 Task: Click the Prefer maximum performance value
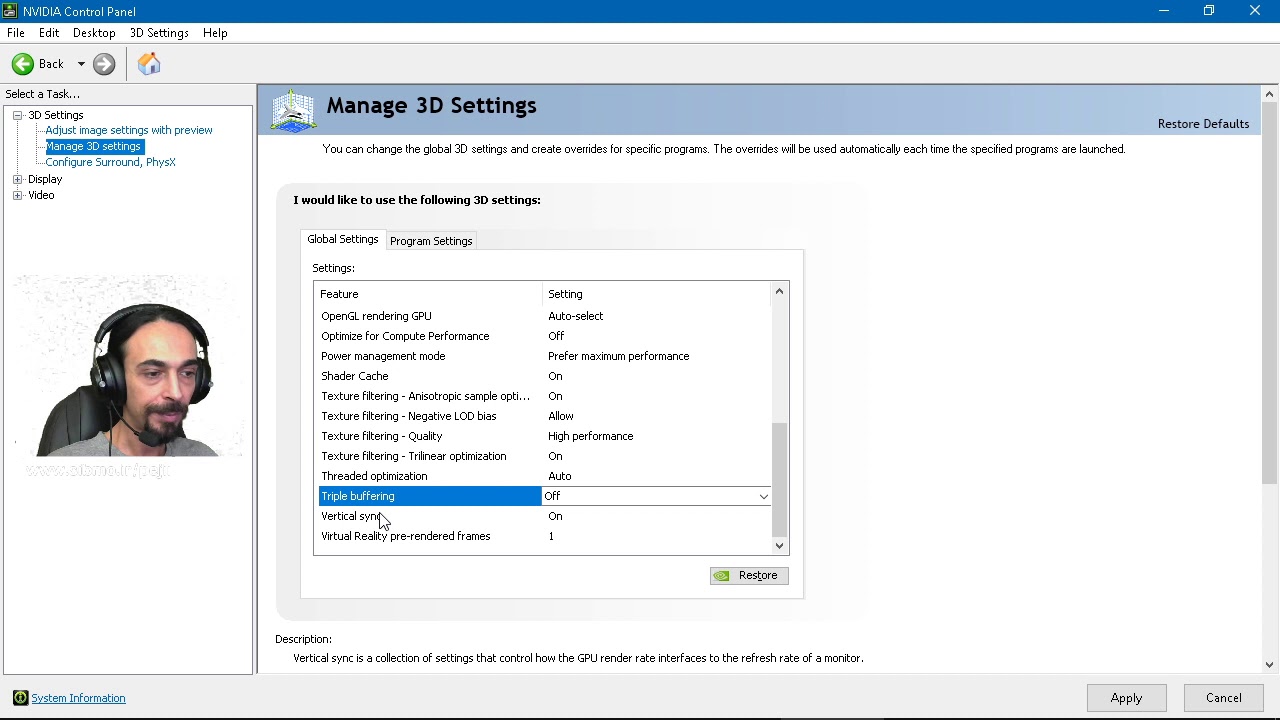click(x=618, y=356)
